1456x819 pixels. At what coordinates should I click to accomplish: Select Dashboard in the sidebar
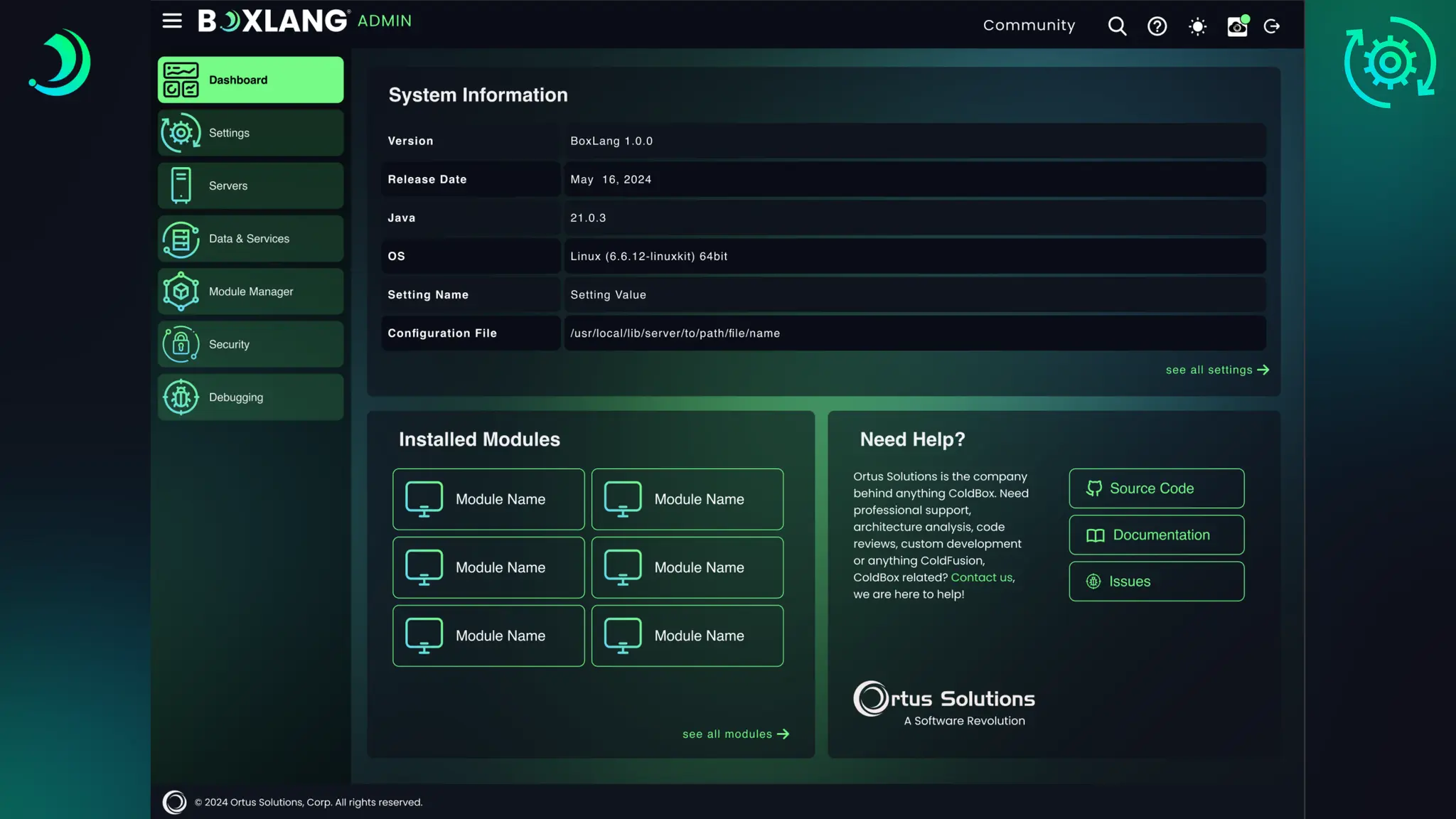pos(250,80)
